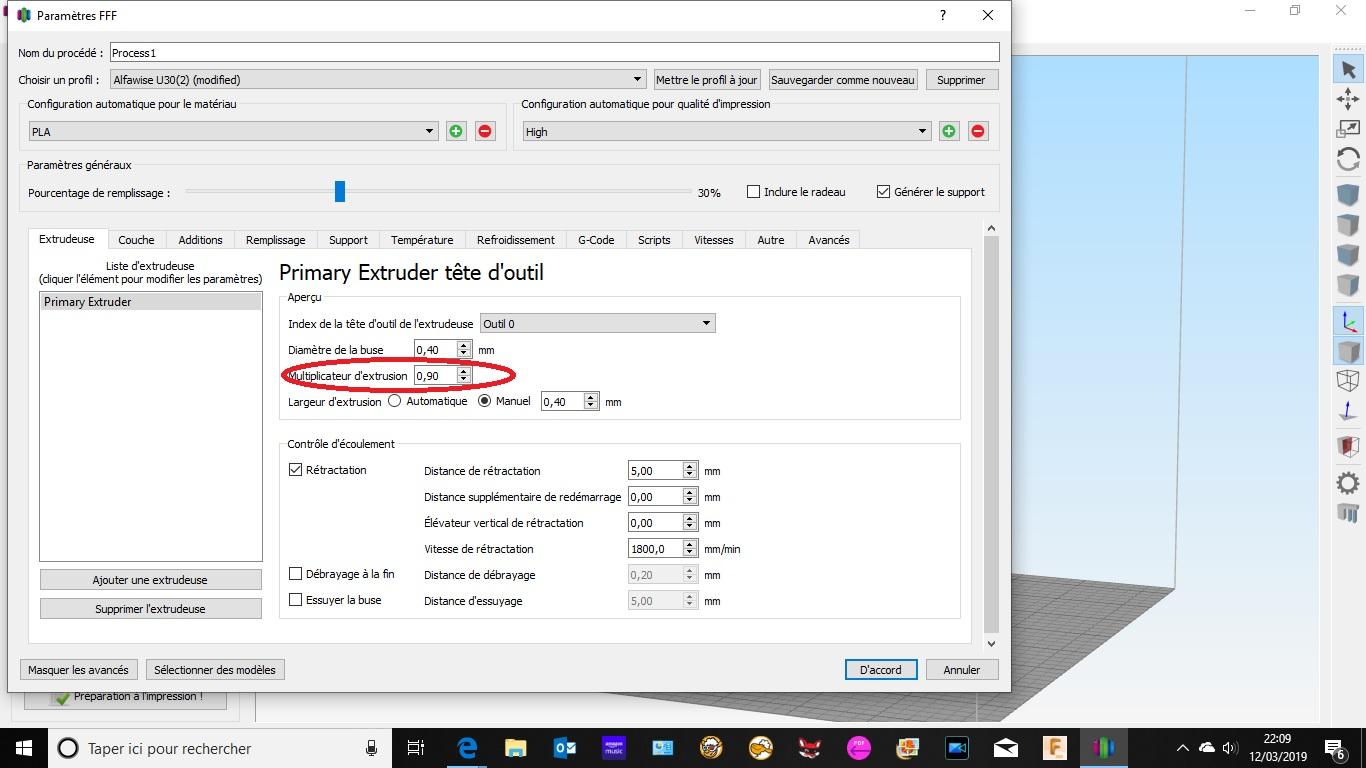1366x768 pixels.
Task: Click the infill percentage slider handle
Action: point(340,191)
